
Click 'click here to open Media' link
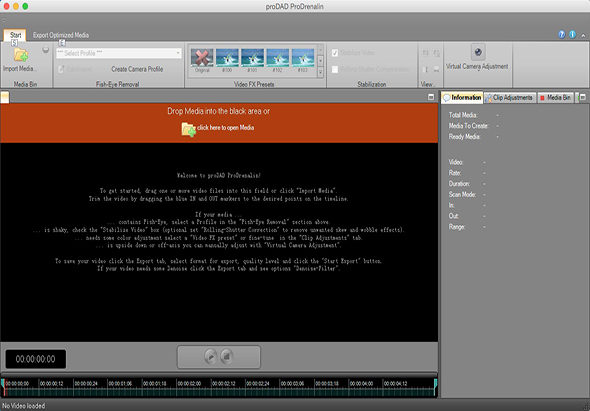[225, 128]
